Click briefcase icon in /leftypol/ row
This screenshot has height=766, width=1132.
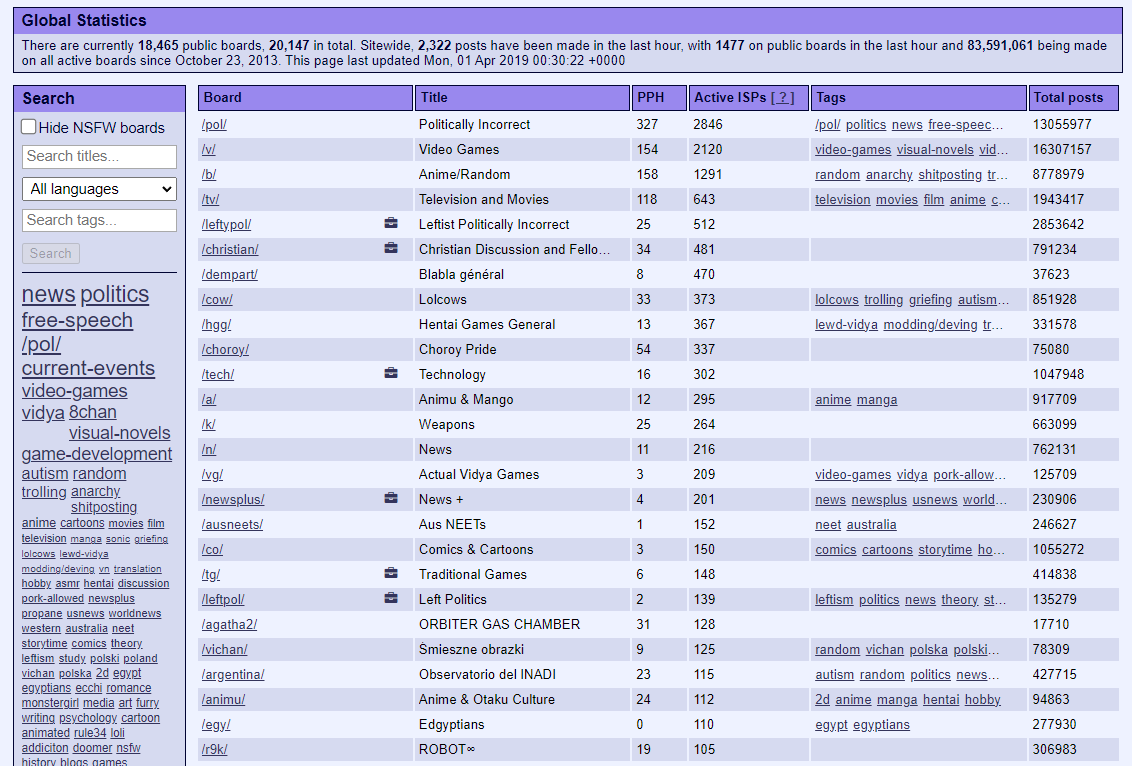(391, 224)
